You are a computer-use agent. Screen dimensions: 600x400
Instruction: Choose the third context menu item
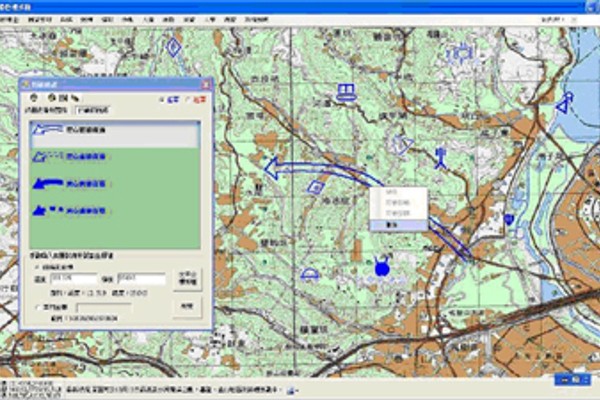[x=399, y=213]
